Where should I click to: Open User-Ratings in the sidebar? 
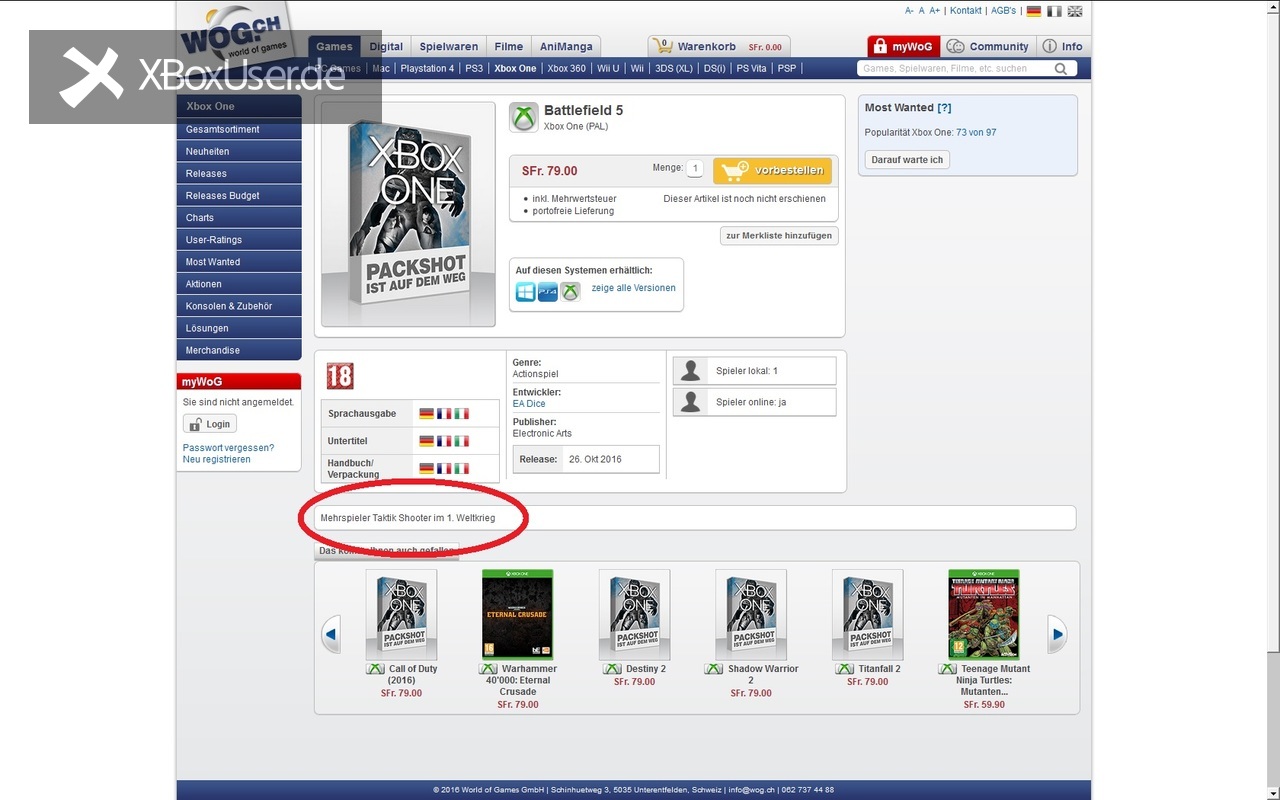[x=239, y=240]
